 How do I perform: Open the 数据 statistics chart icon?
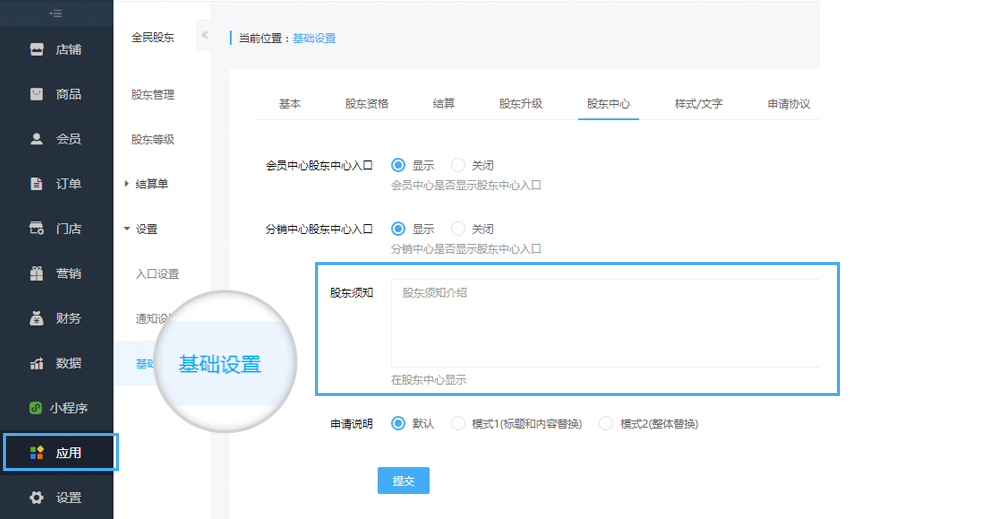pos(37,363)
